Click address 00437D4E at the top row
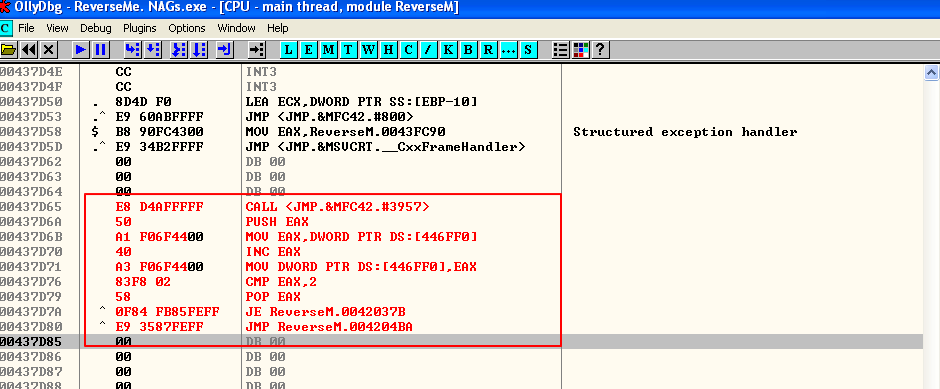The width and height of the screenshot is (940, 389). 31,71
